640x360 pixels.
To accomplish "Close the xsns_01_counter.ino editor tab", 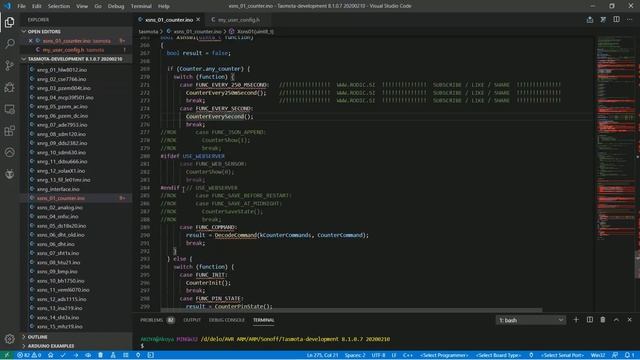I will pos(198,19).
